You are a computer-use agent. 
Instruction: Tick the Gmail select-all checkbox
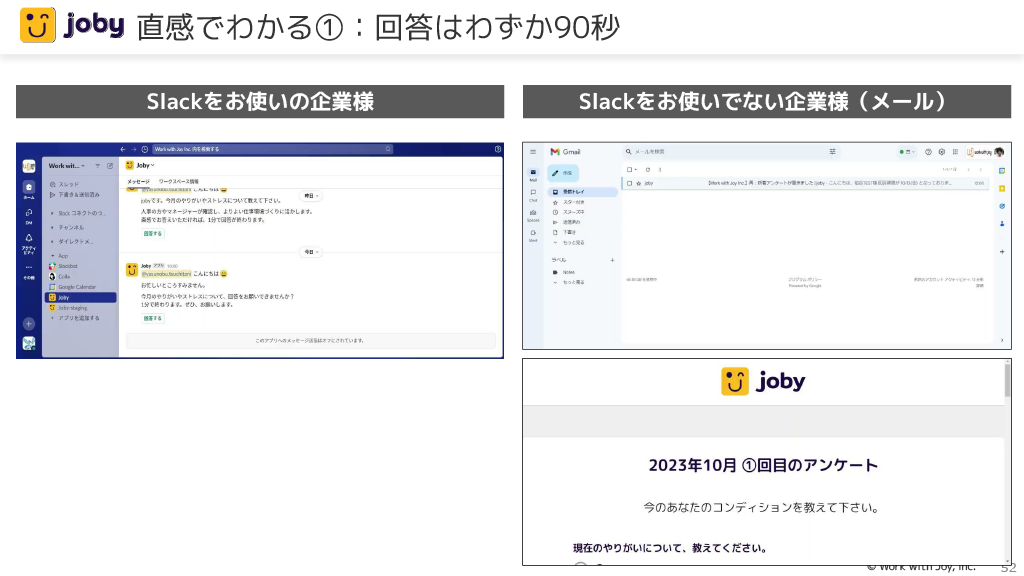tap(628, 170)
